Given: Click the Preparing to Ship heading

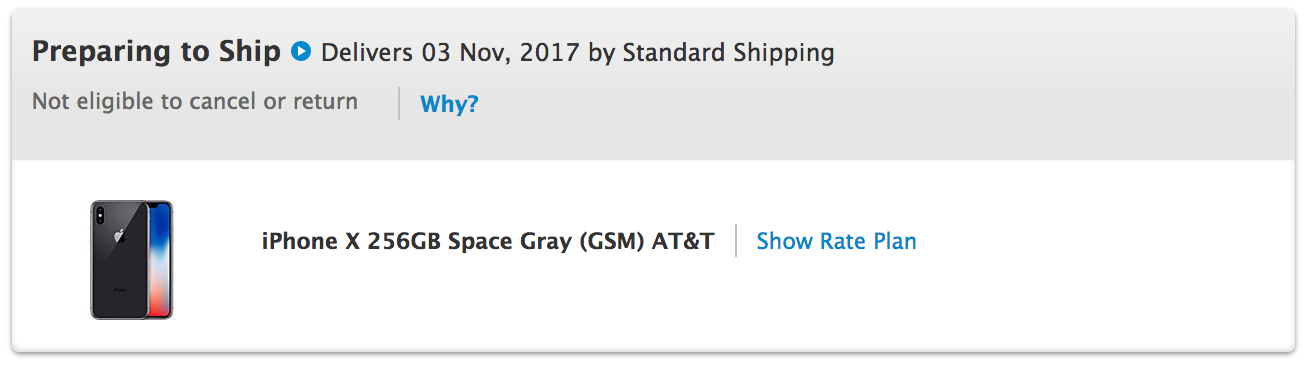Looking at the screenshot, I should [x=156, y=52].
